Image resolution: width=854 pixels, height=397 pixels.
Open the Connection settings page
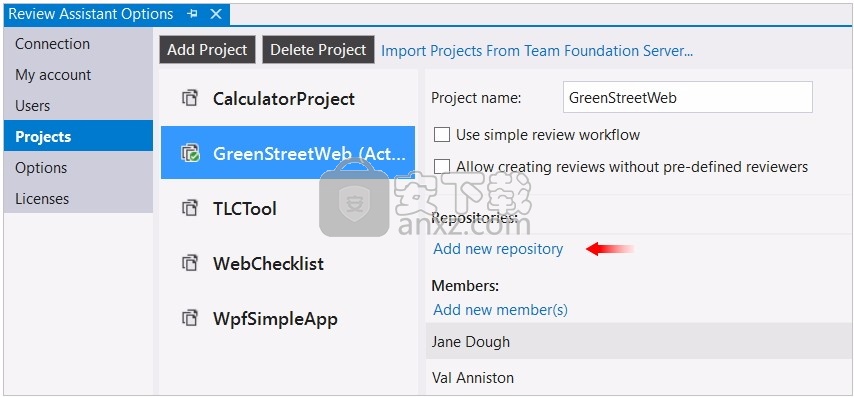click(x=52, y=44)
